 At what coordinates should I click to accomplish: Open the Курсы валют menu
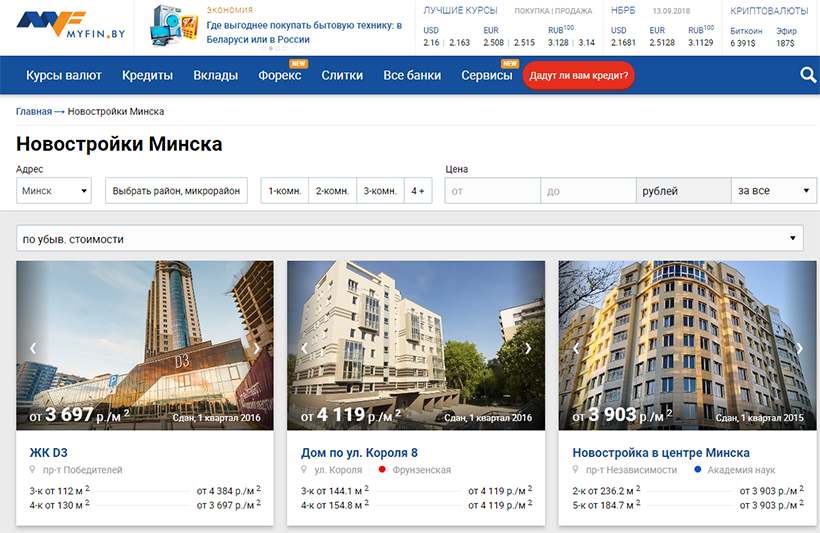click(64, 75)
